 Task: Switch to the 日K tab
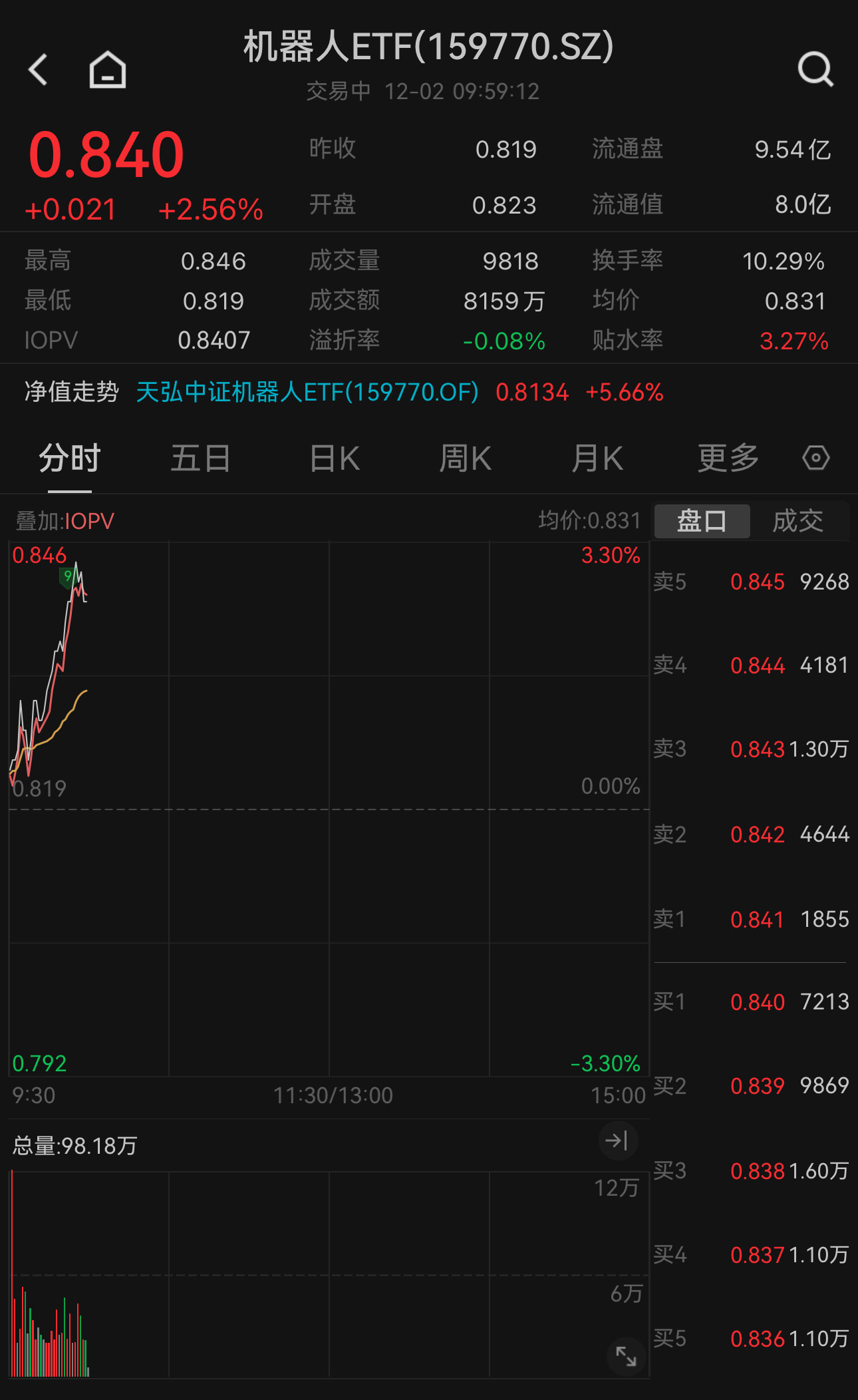335,458
